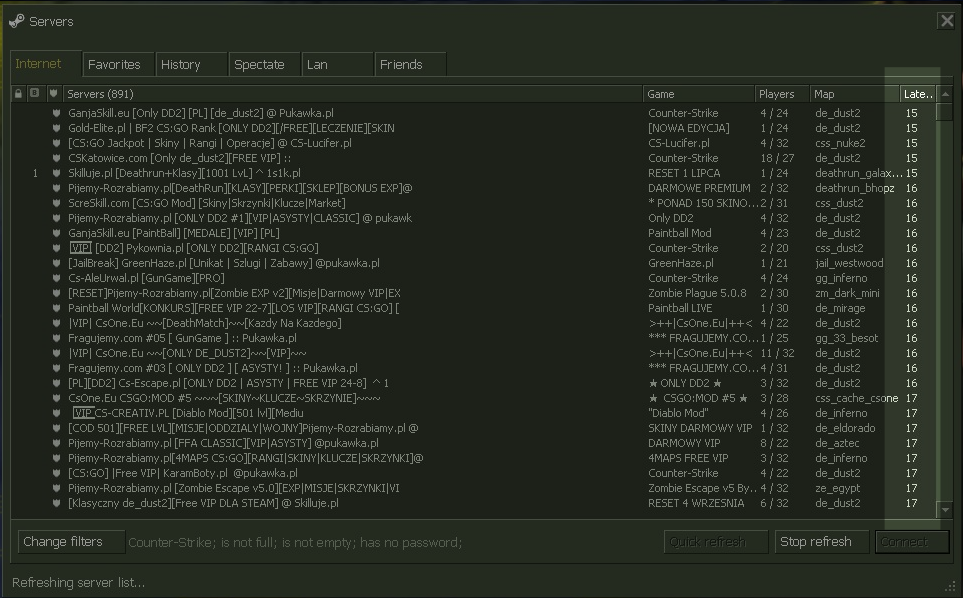This screenshot has height=598, width=963.
Task: Sort by VAC shield column header icon
Action: (x=53, y=93)
